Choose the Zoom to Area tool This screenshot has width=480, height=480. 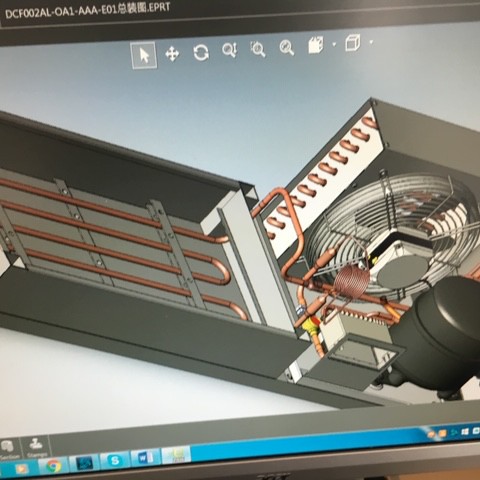(258, 49)
